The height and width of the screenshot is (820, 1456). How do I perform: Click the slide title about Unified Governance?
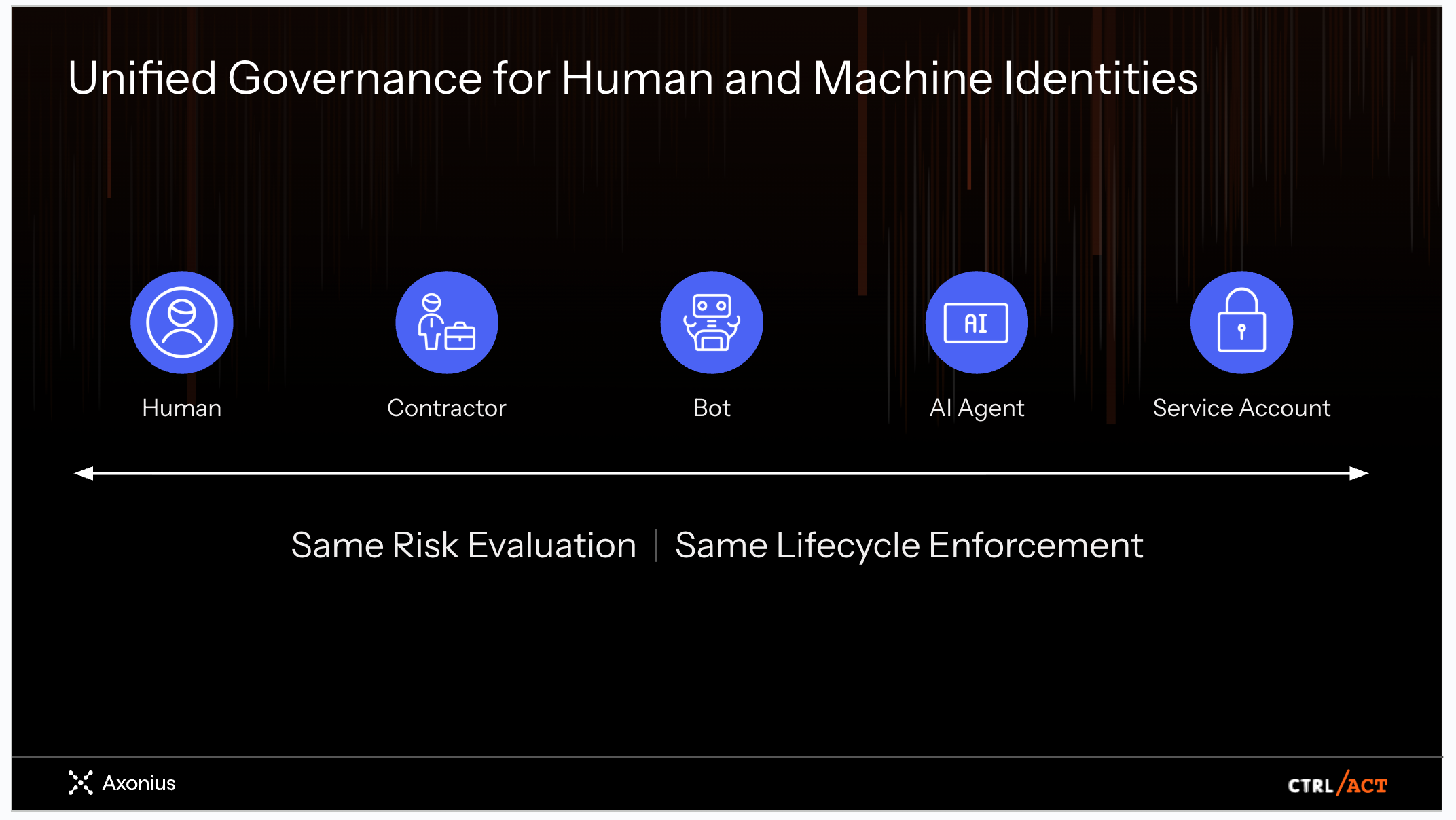632,78
